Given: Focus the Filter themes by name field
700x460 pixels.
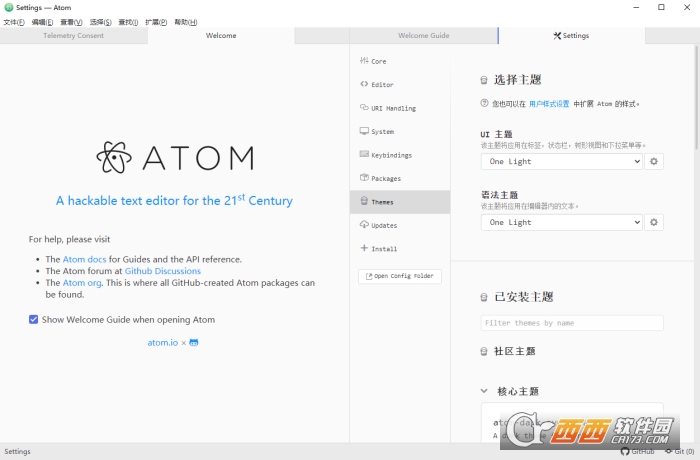Looking at the screenshot, I should (x=572, y=323).
